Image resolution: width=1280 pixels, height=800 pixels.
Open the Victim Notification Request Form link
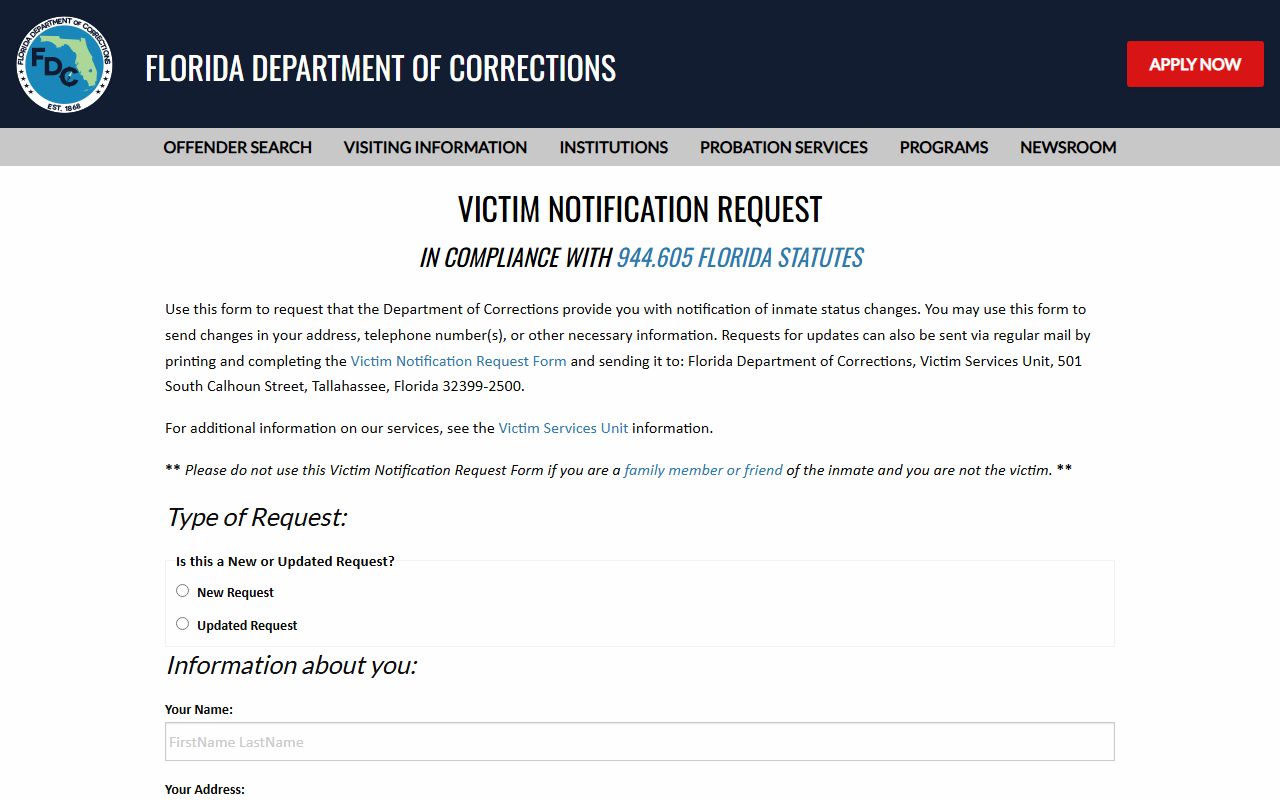(x=458, y=361)
